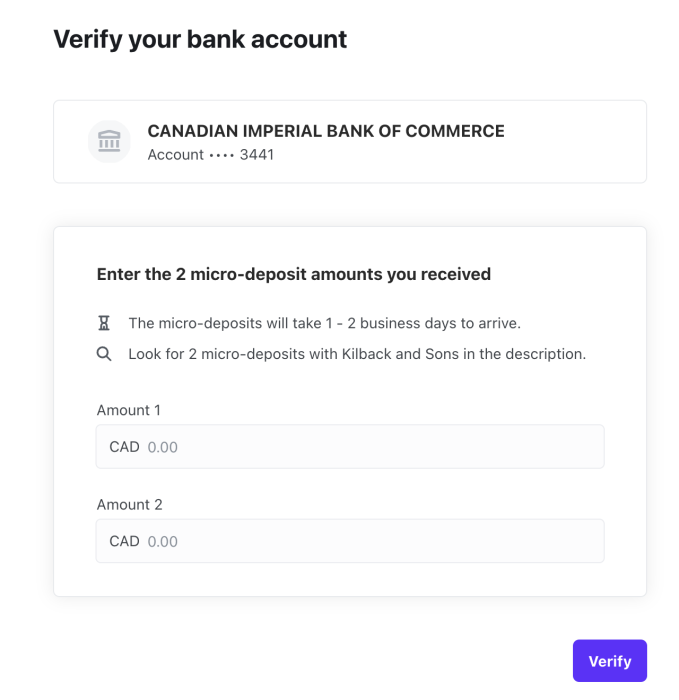679x700 pixels.
Task: Click the account number ending 3441
Action: click(x=257, y=155)
